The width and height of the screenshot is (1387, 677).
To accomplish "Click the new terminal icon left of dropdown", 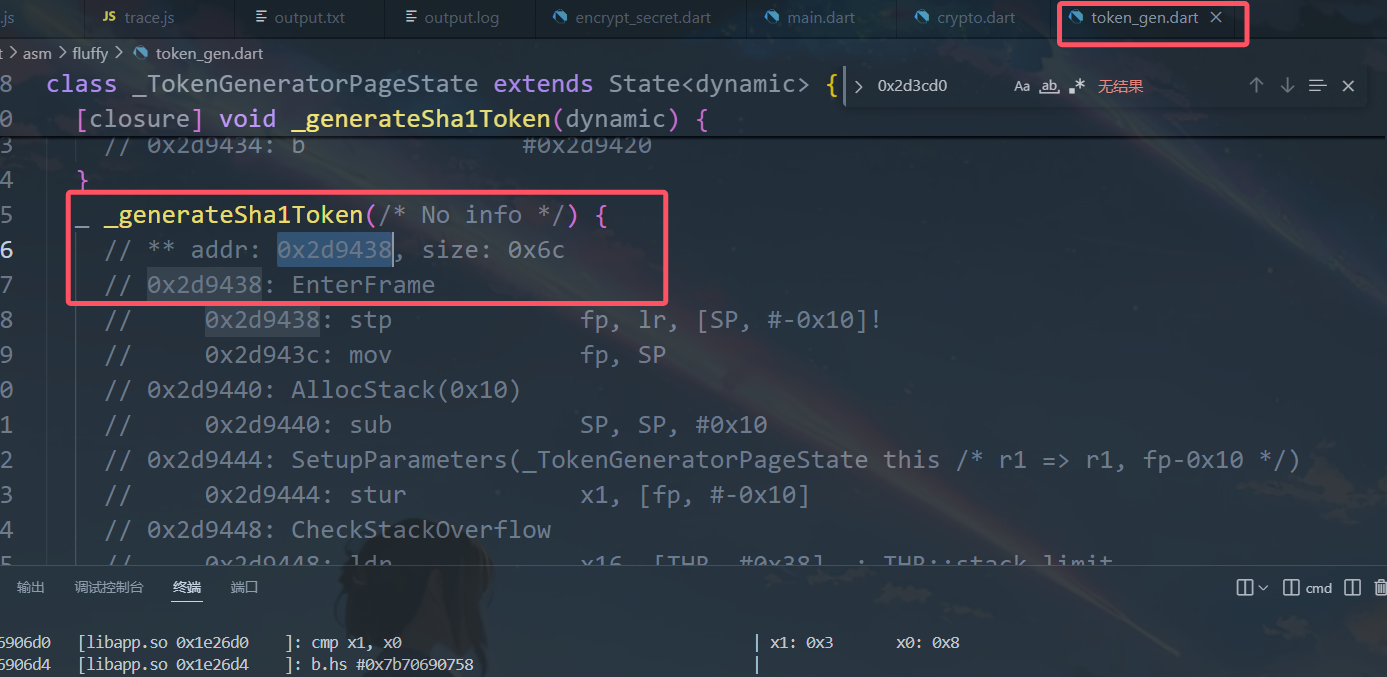I will pos(1245,588).
